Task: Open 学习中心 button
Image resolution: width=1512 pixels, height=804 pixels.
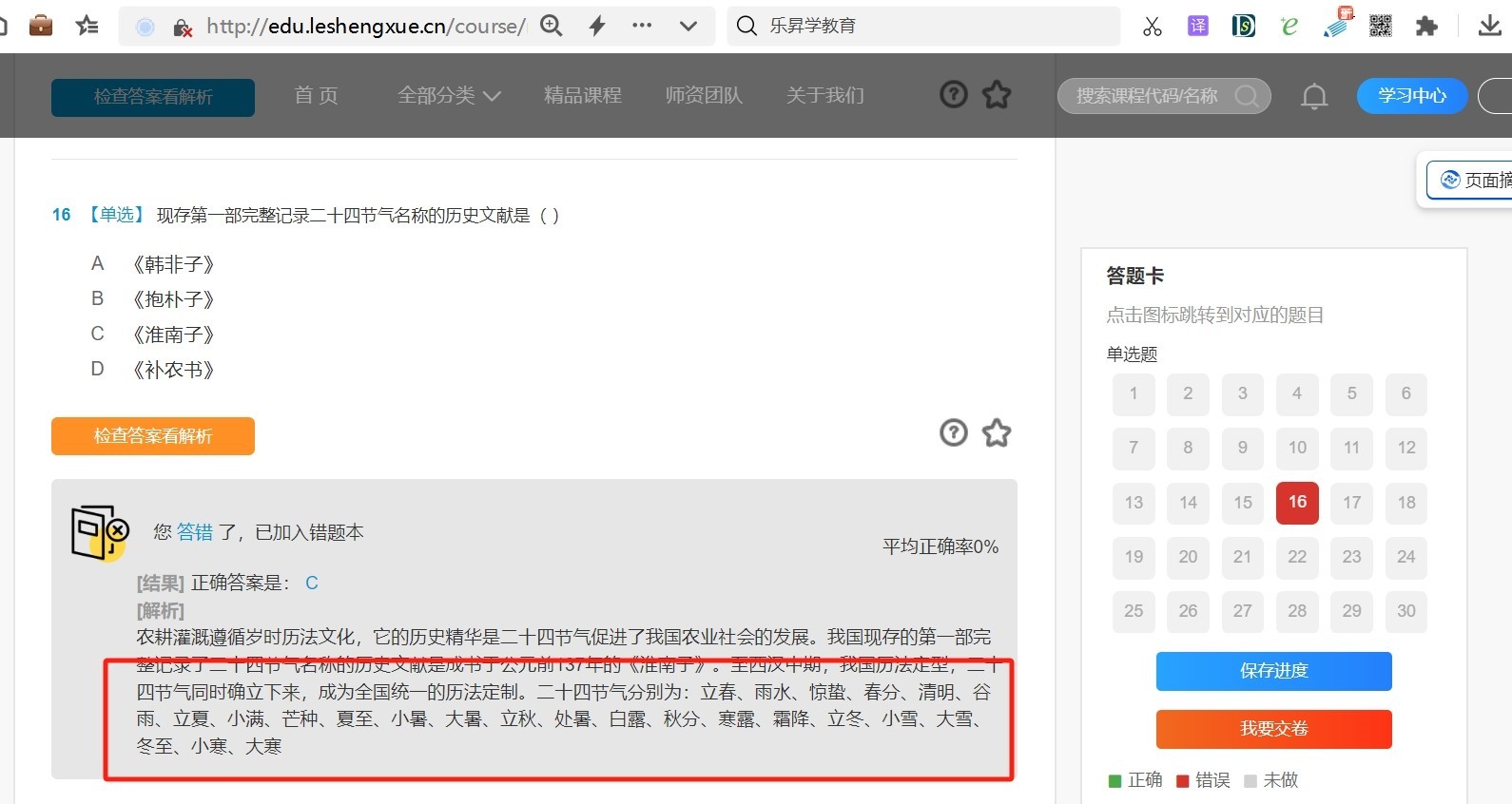Action: click(x=1412, y=96)
